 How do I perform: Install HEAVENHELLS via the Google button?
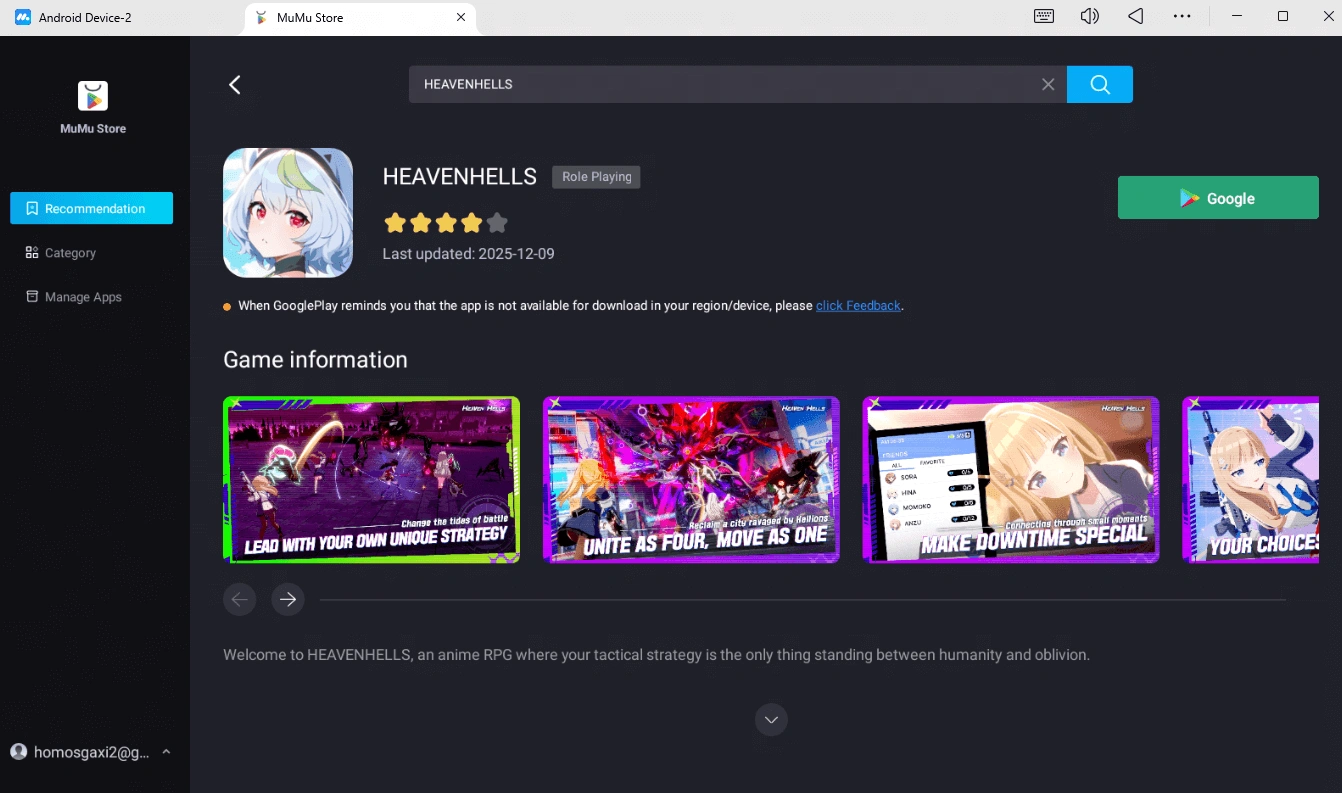[x=1217, y=197]
